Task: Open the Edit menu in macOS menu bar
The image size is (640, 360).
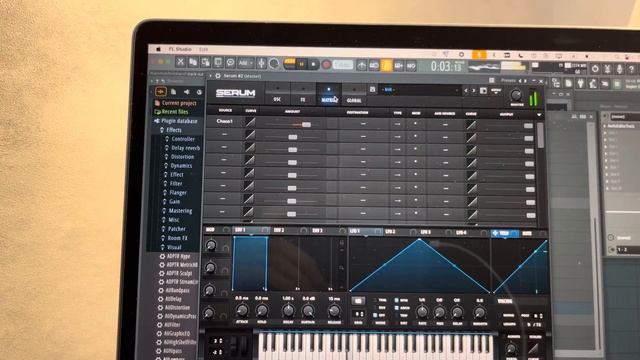Action: click(x=204, y=49)
